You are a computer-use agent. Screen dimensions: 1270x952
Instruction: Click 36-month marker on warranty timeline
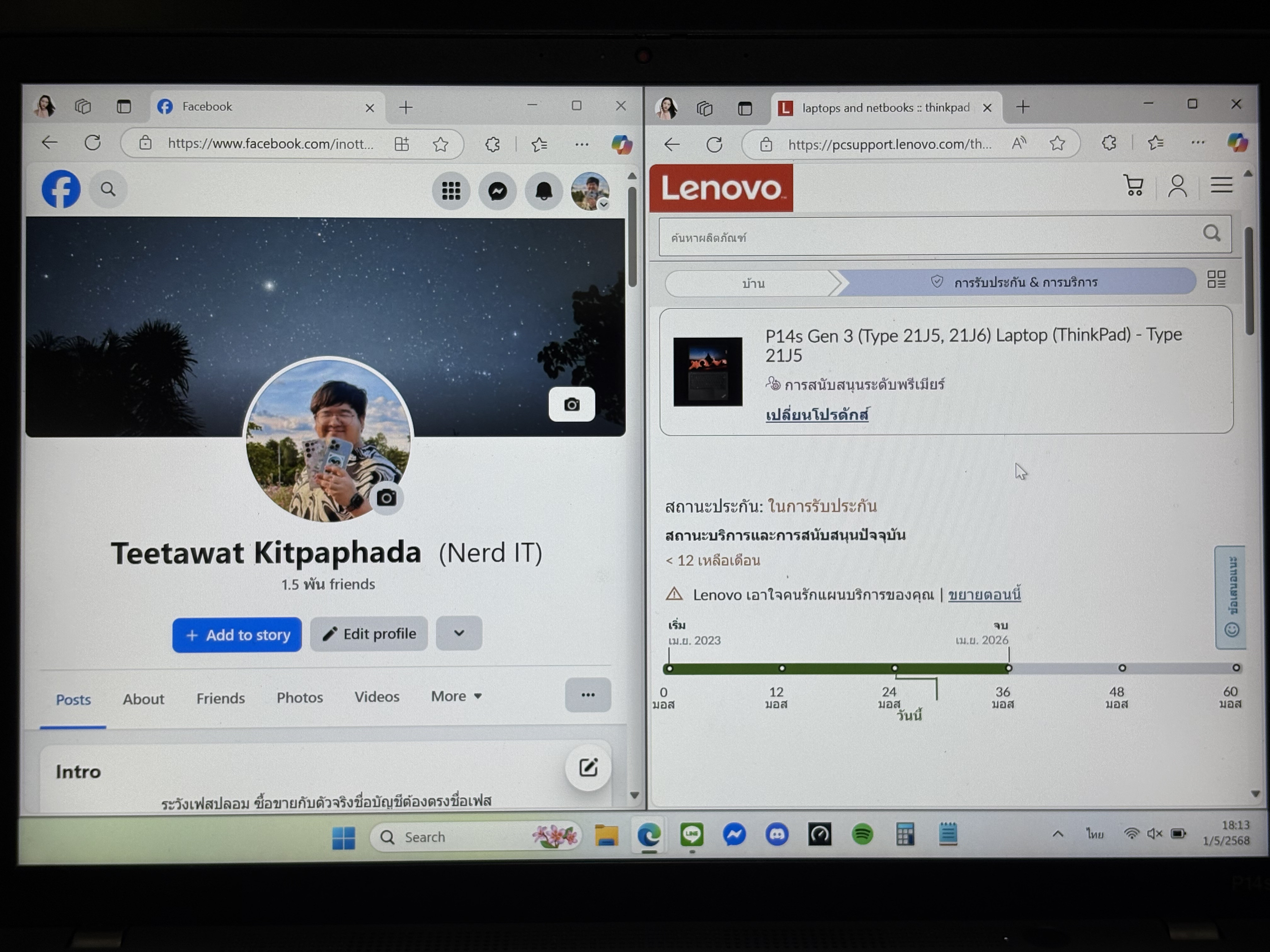pos(1009,669)
